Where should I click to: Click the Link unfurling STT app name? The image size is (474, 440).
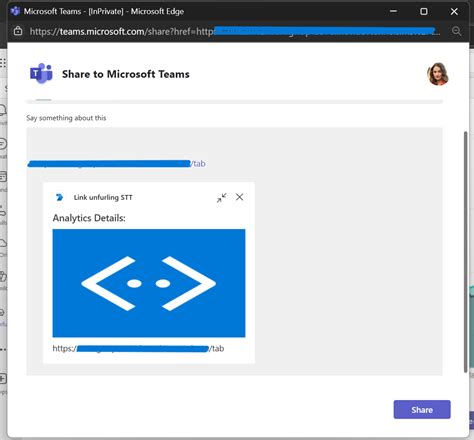click(103, 197)
